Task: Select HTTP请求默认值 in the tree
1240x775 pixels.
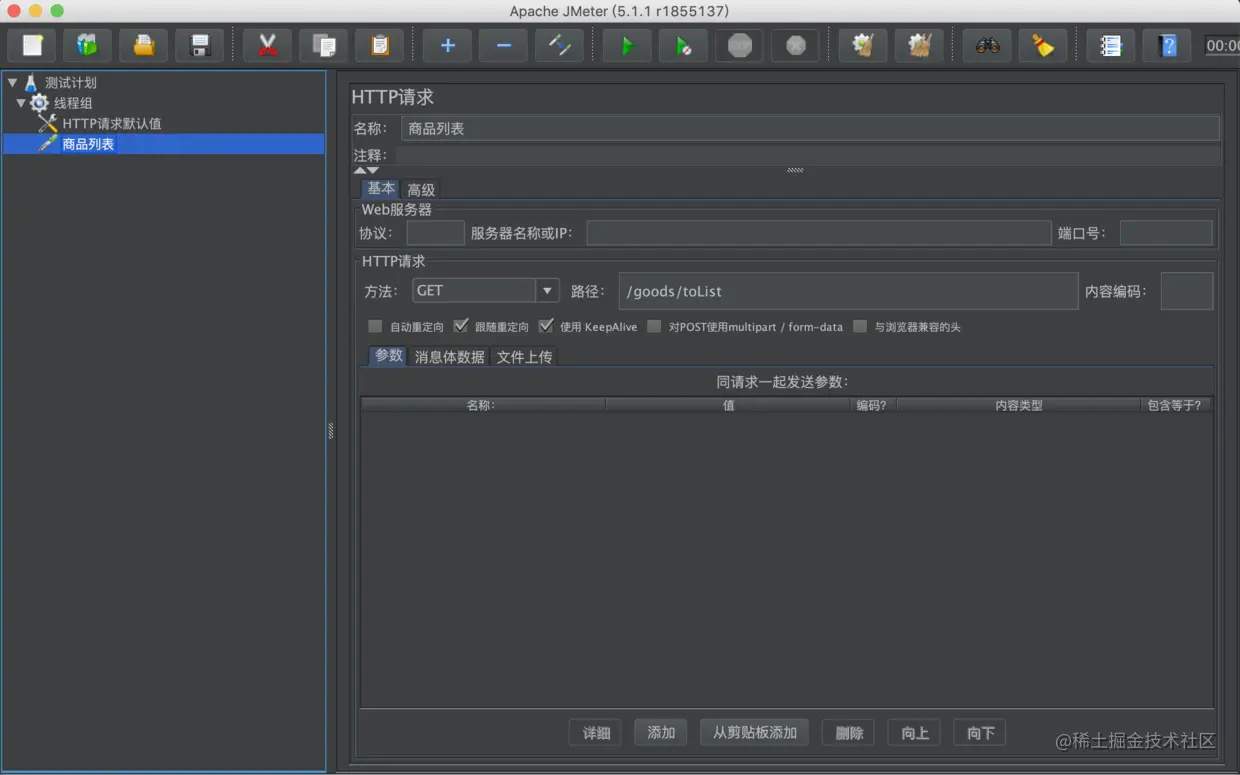Action: 112,124
